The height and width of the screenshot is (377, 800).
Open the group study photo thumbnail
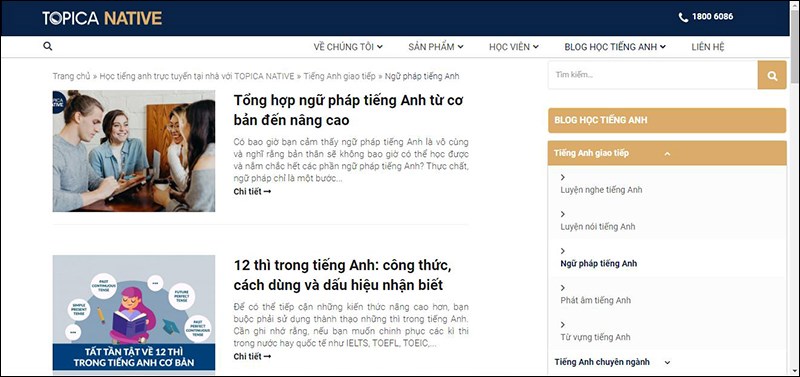tap(134, 151)
